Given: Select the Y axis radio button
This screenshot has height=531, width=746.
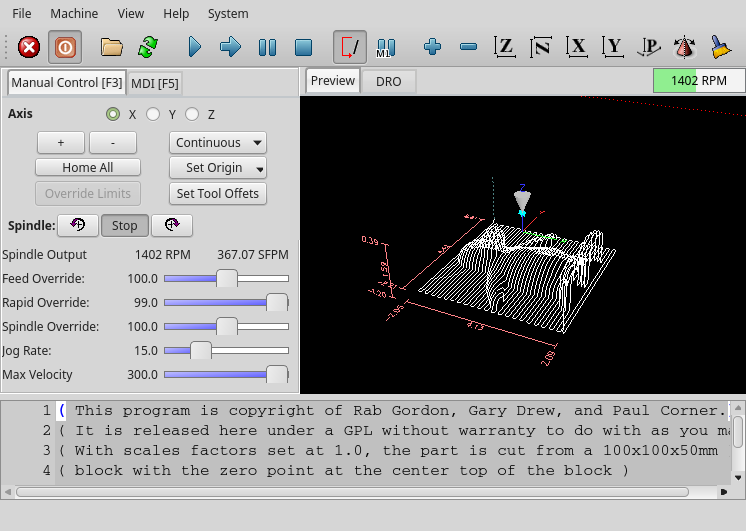Looking at the screenshot, I should 153,115.
